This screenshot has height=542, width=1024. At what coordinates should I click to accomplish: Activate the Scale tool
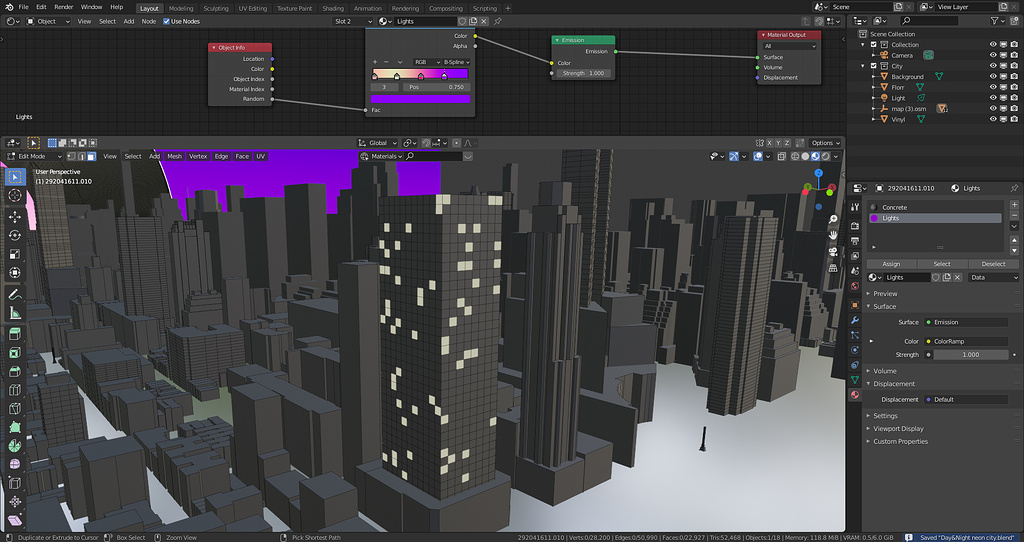14,254
